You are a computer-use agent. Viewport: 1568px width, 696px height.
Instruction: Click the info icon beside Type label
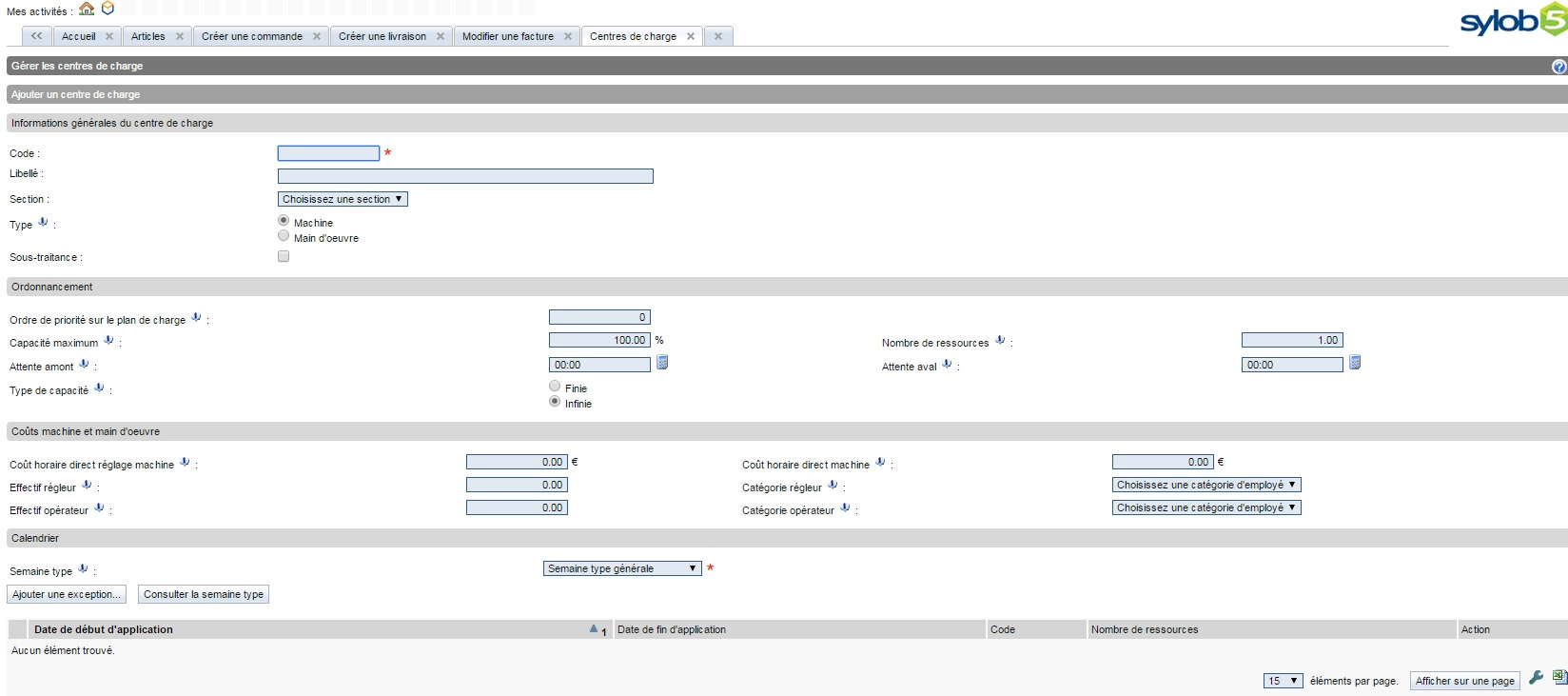point(43,223)
